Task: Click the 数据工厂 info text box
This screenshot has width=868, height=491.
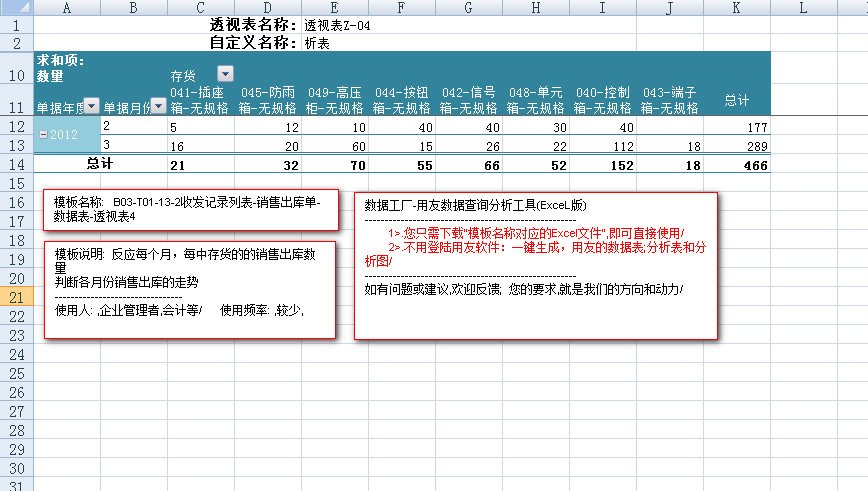Action: pos(536,265)
